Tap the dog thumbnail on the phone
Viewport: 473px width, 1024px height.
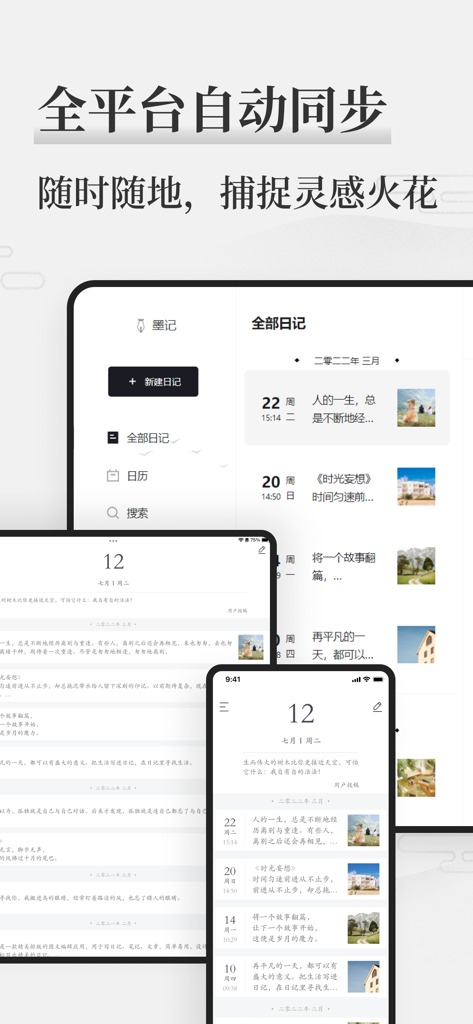pyautogui.click(x=364, y=830)
